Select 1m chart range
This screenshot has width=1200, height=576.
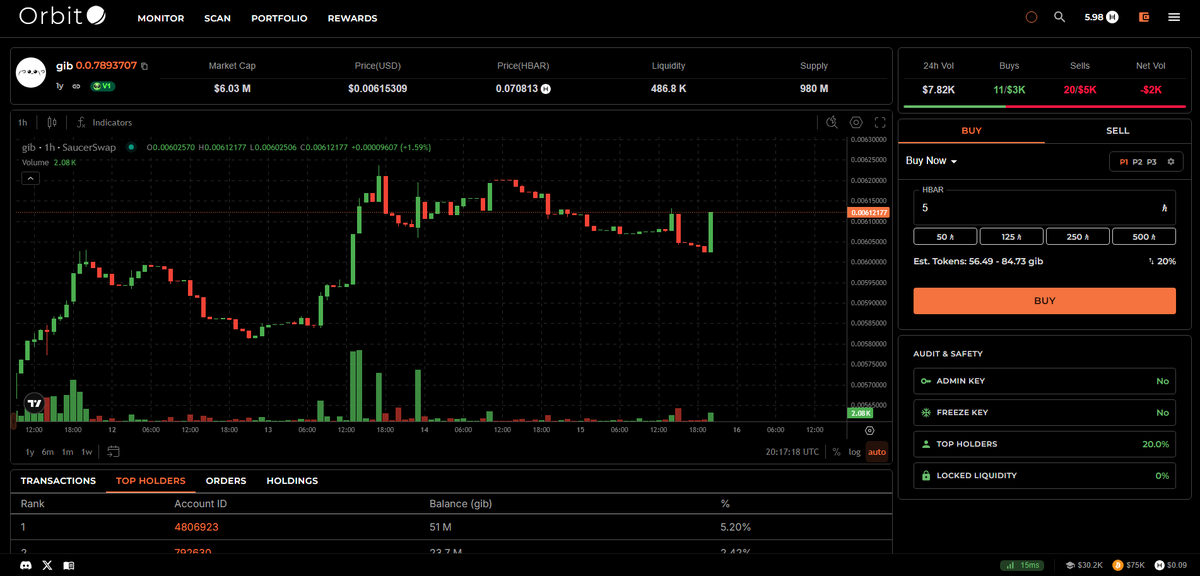[x=67, y=452]
